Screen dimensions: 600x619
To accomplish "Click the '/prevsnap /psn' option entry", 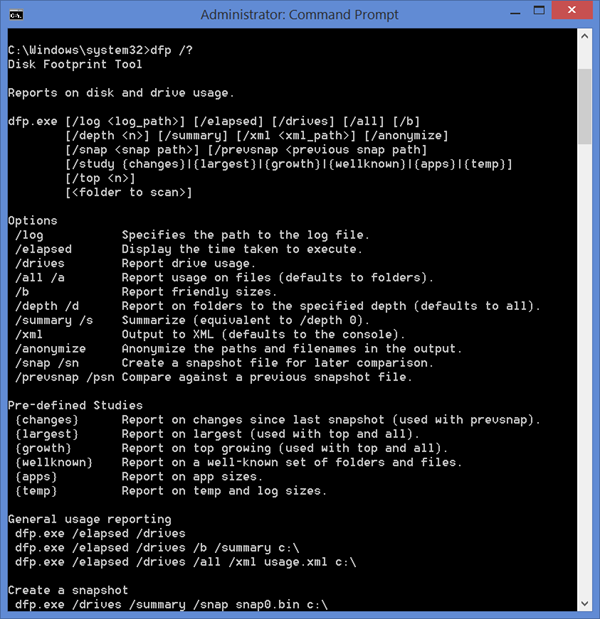I will [x=65, y=377].
